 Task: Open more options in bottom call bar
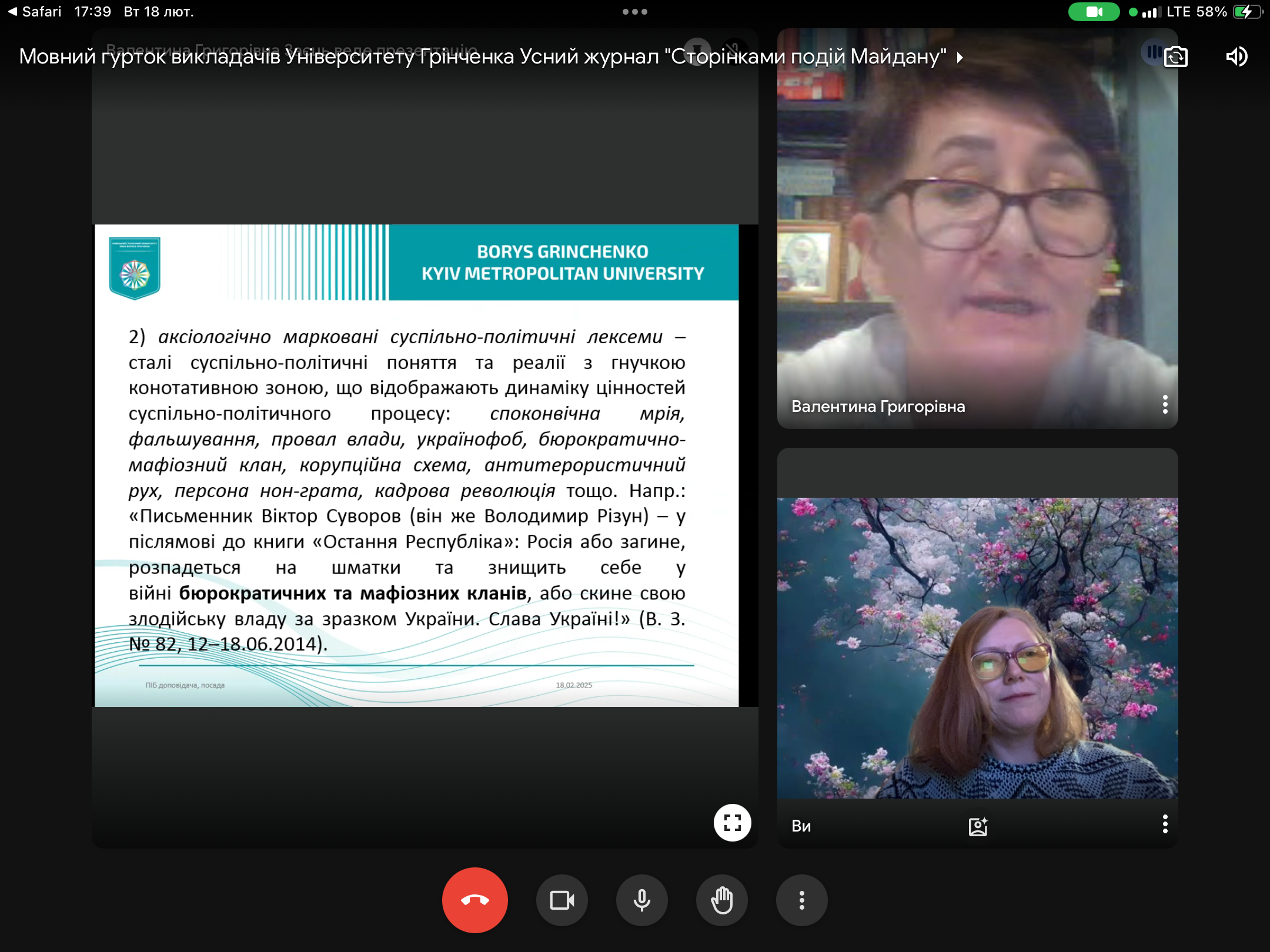801,900
